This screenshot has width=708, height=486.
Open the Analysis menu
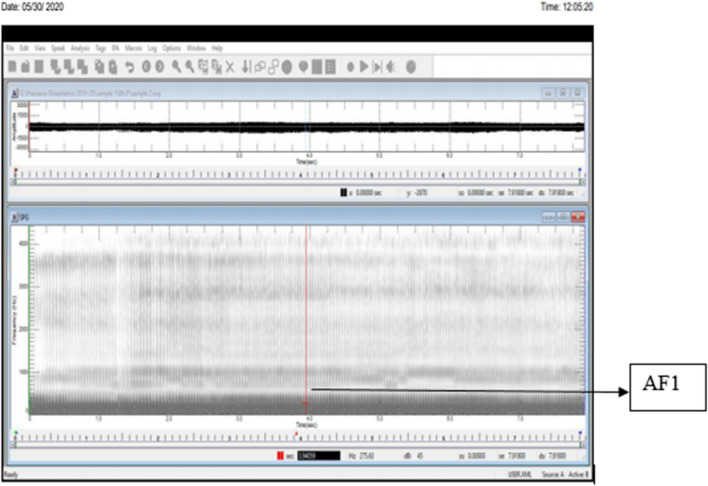80,48
